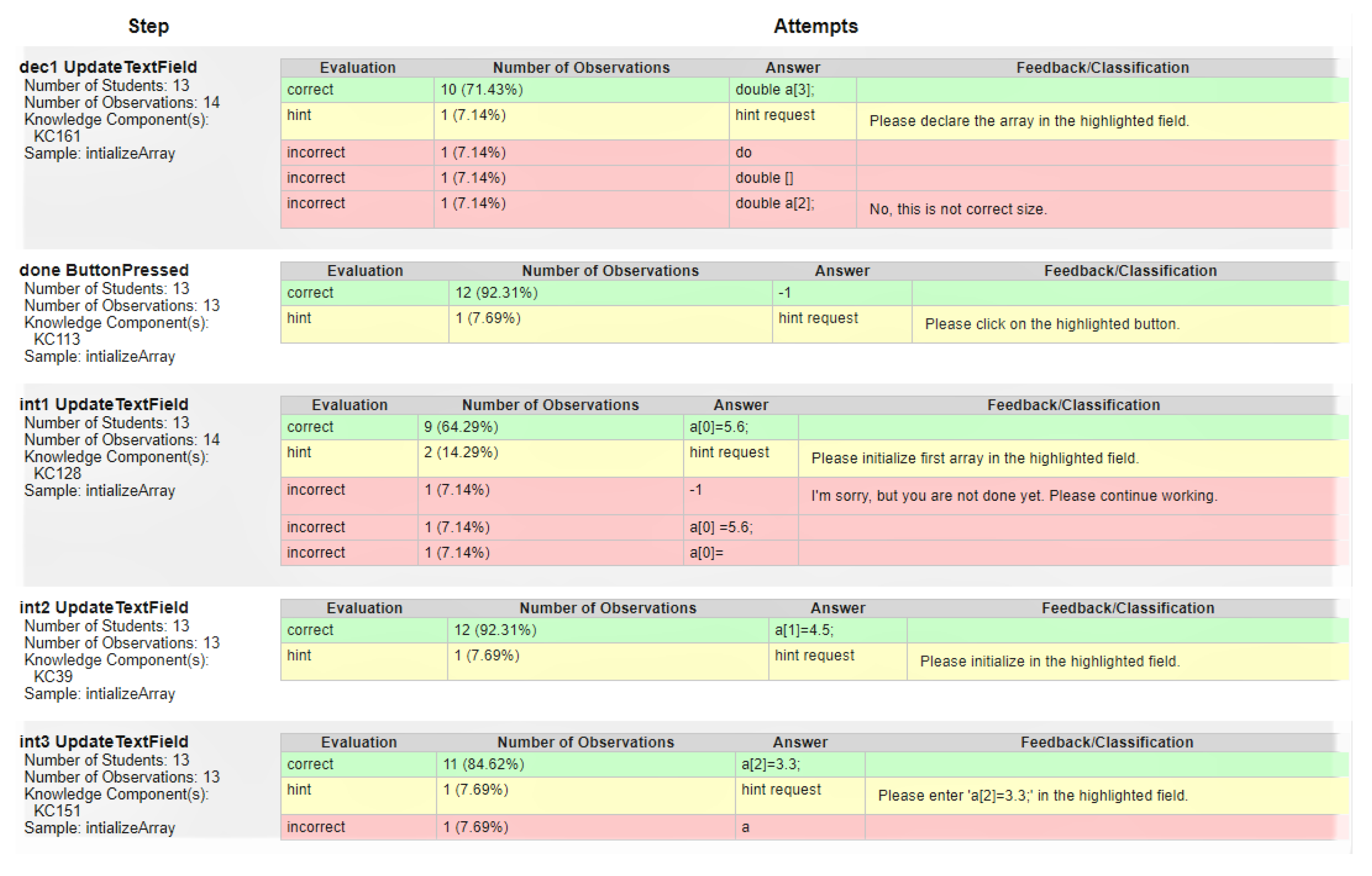The image size is (1372, 876).
Task: Click the 'int3 UpdateTextField' step heading
Action: click(x=104, y=742)
